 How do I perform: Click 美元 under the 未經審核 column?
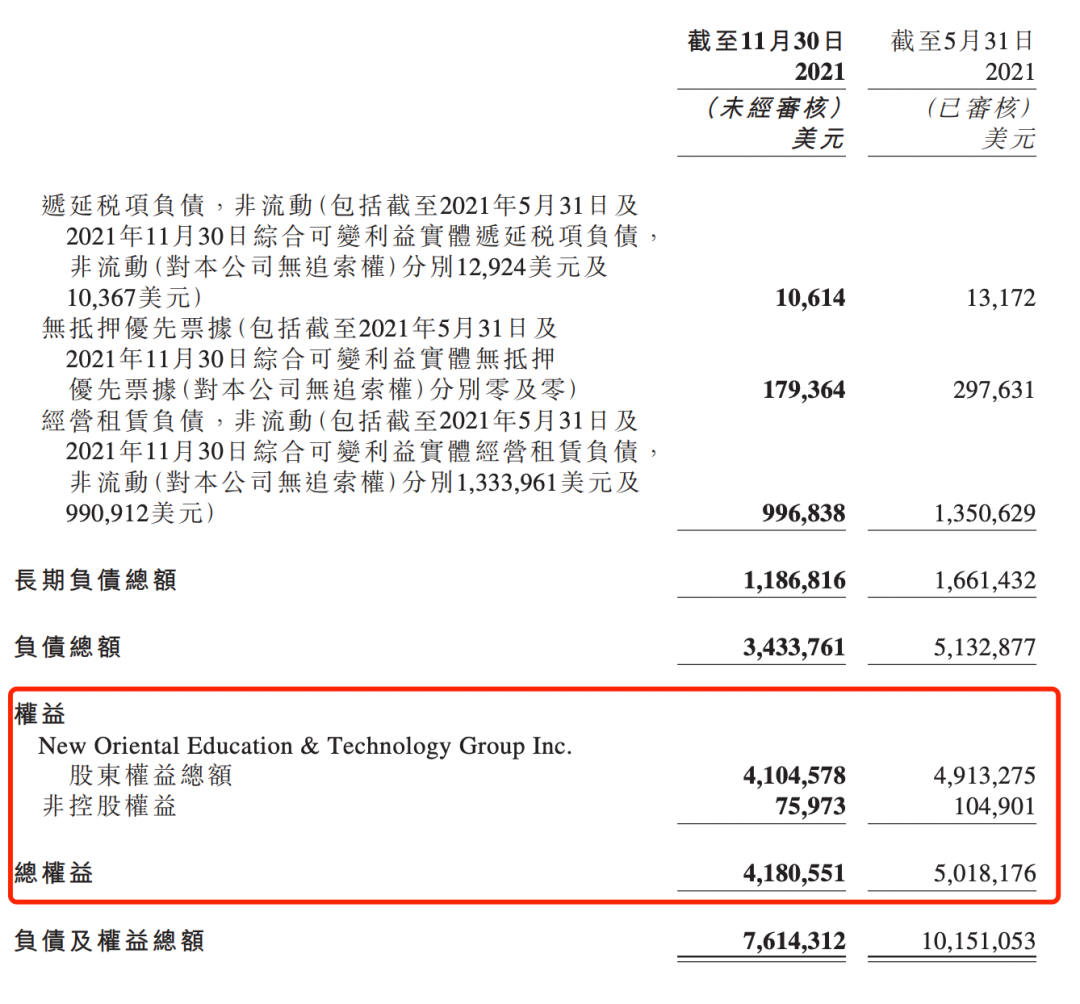[x=818, y=139]
